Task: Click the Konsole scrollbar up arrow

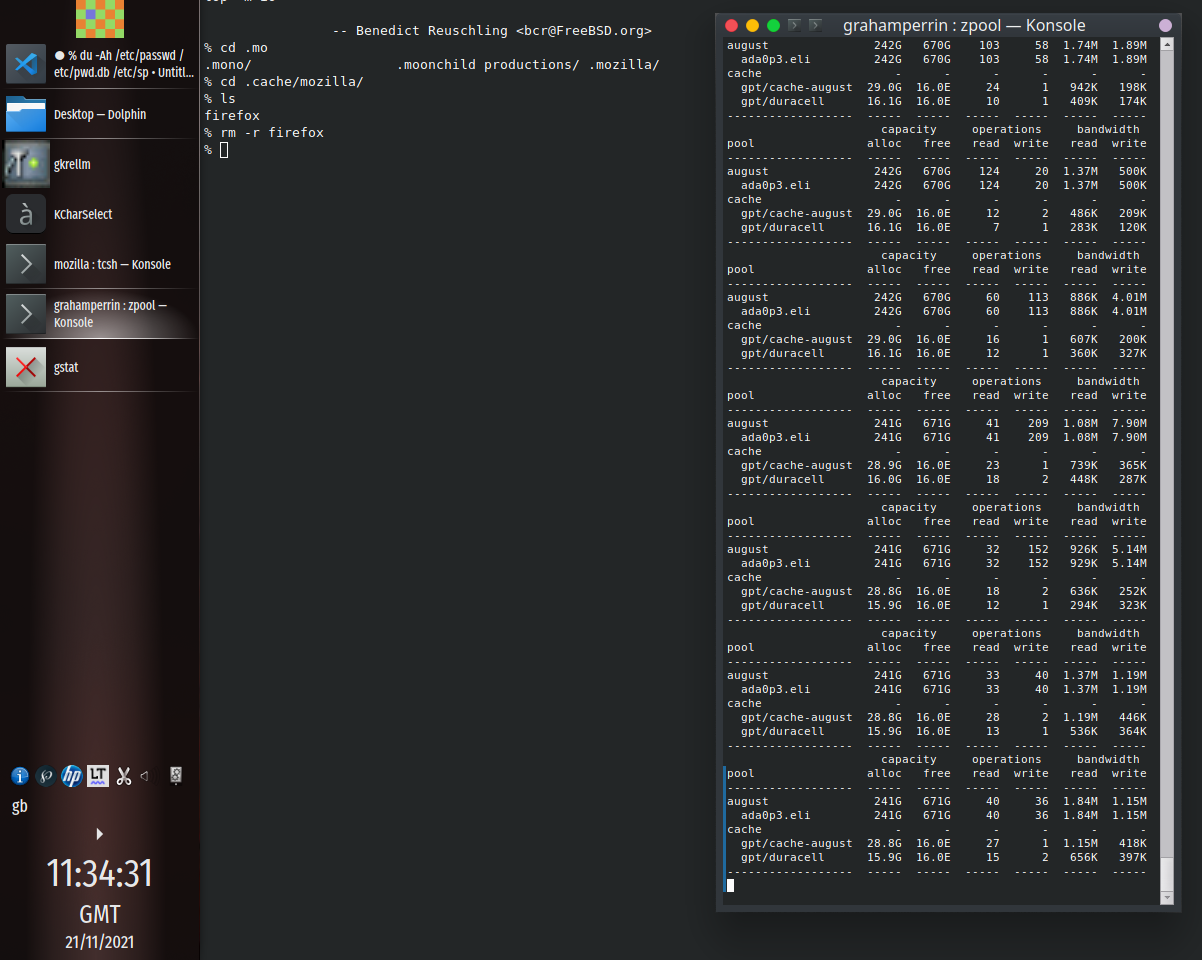Action: (1166, 45)
